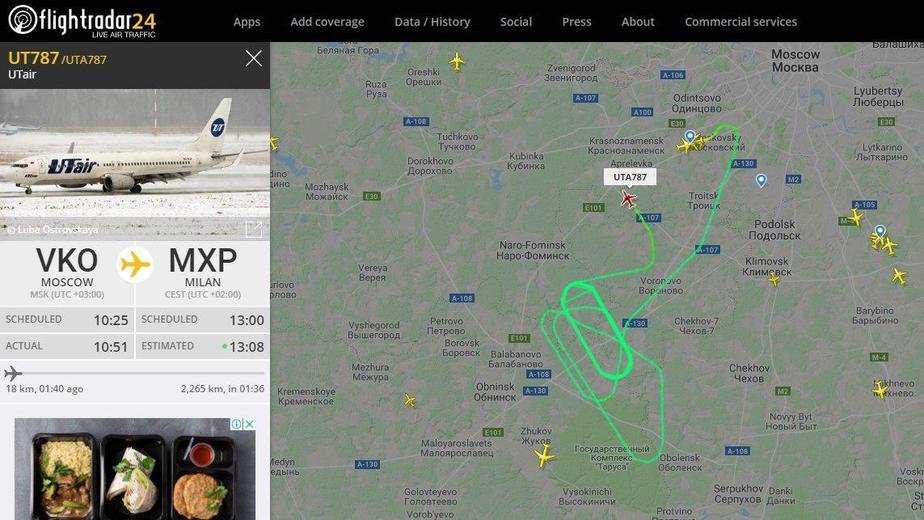Click the flightradar24 logo

tap(82, 21)
